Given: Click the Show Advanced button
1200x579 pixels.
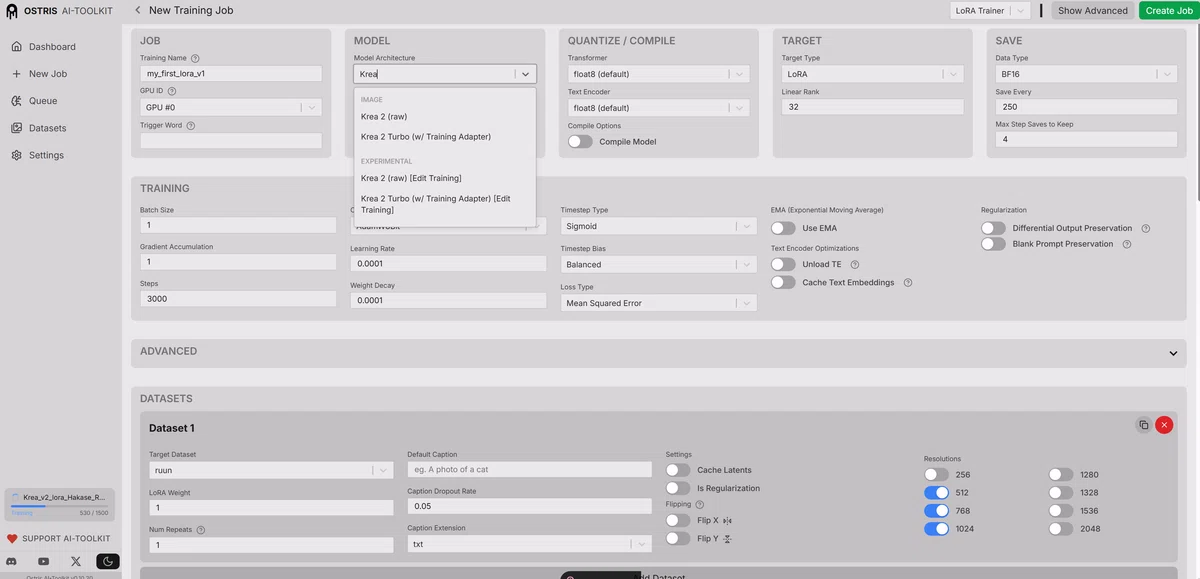Looking at the screenshot, I should [1093, 10].
